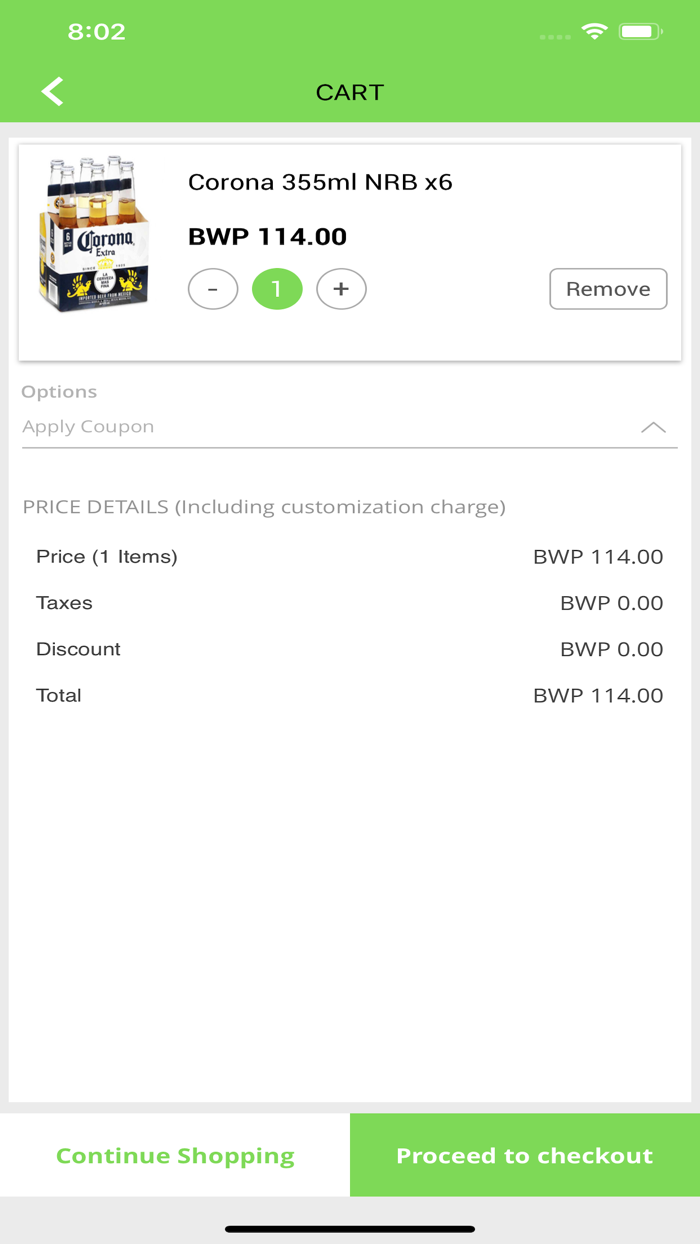The width and height of the screenshot is (700, 1244).
Task: Remove Corona 355ml from the cart
Action: pos(608,289)
